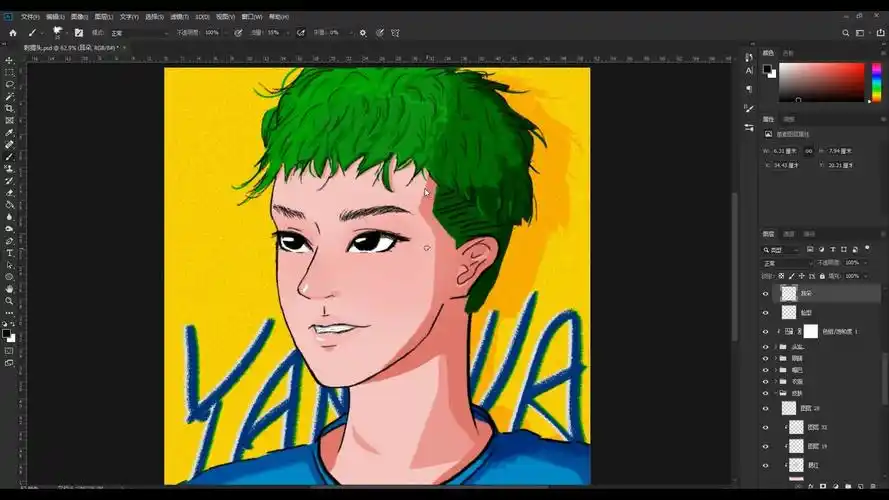Click the Home icon in options bar
This screenshot has width=889, height=500.
pos(13,33)
